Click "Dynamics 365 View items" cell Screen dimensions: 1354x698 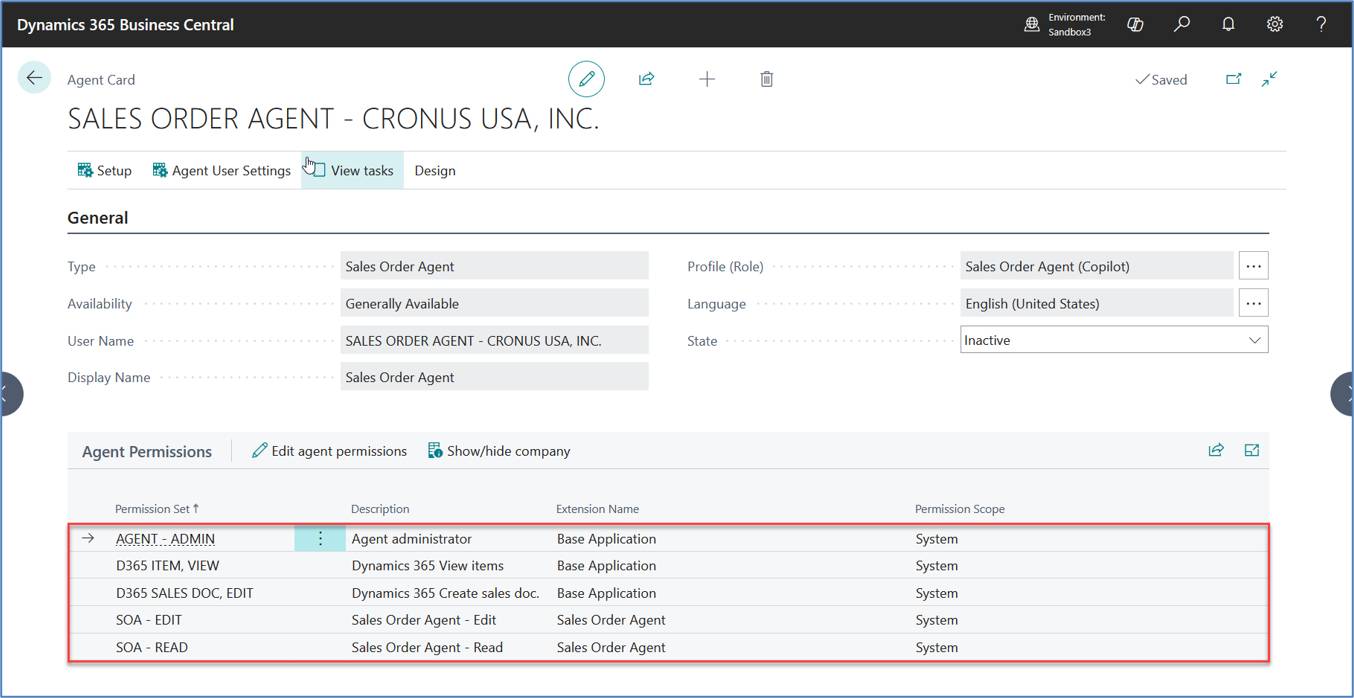[x=427, y=565]
